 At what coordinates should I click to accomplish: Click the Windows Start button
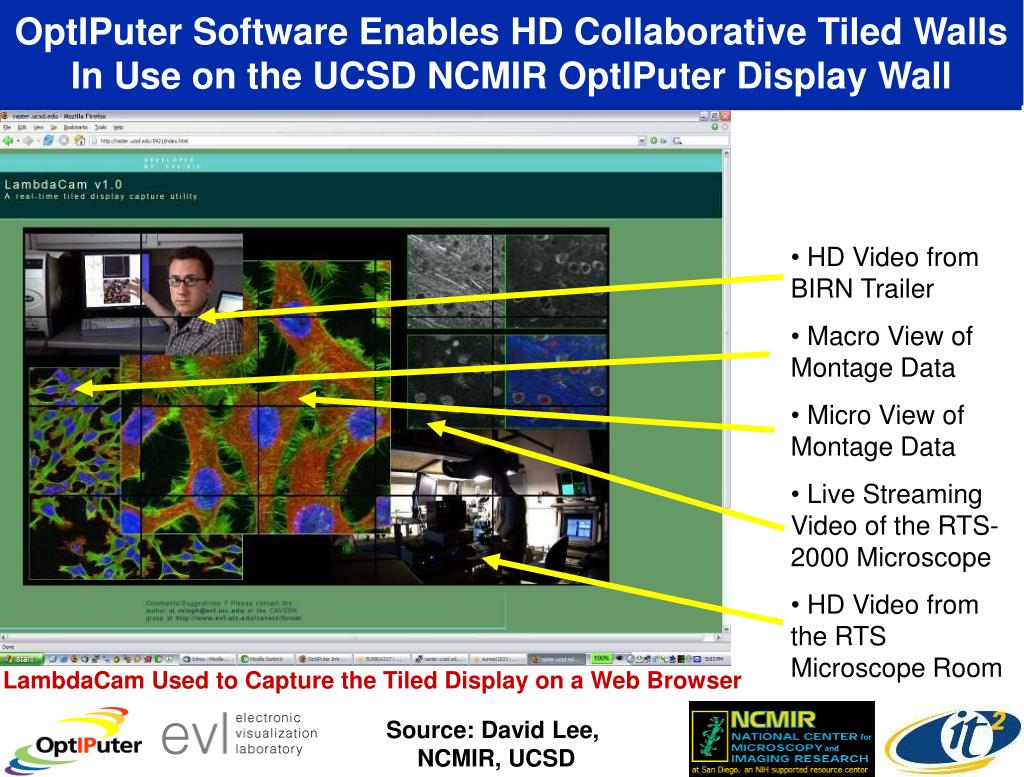coord(22,659)
